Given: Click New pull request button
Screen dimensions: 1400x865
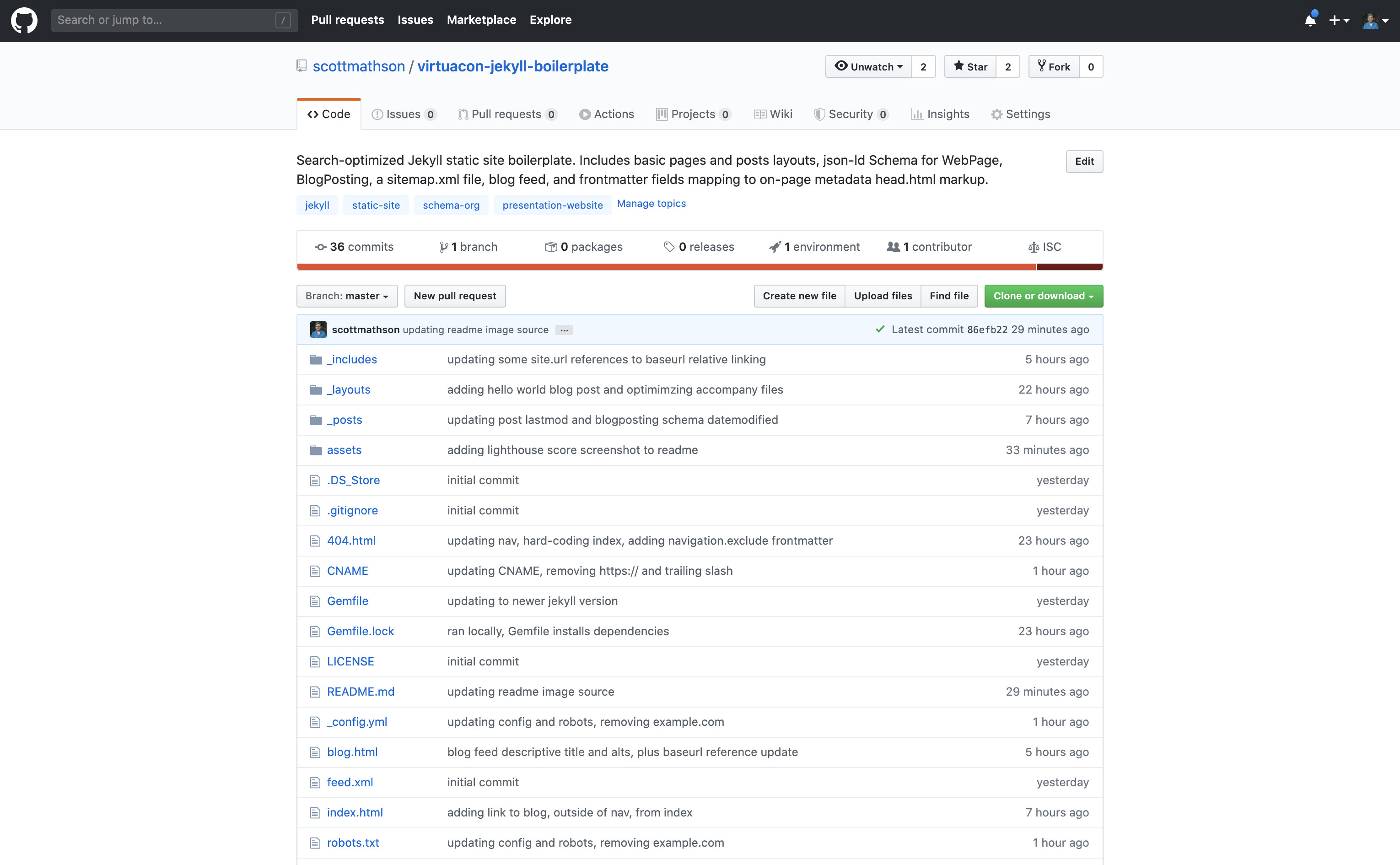Looking at the screenshot, I should tap(455, 296).
